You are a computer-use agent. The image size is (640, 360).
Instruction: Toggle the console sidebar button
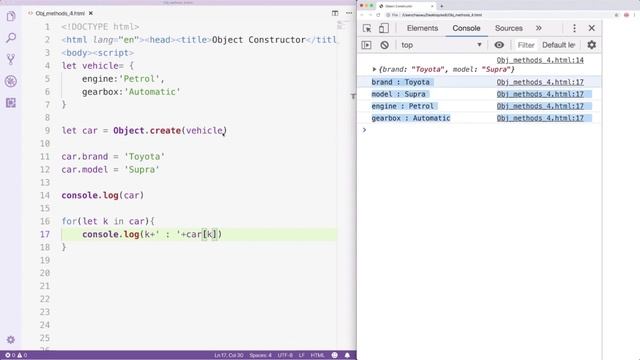(367, 45)
